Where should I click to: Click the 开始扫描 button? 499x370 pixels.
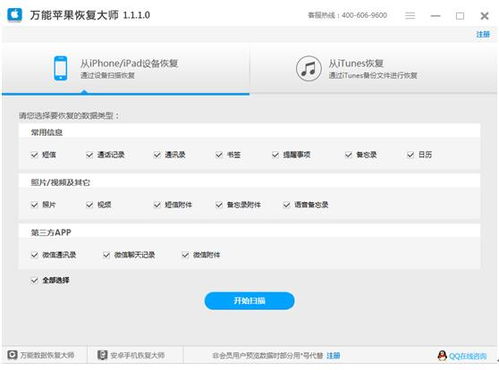(249, 301)
